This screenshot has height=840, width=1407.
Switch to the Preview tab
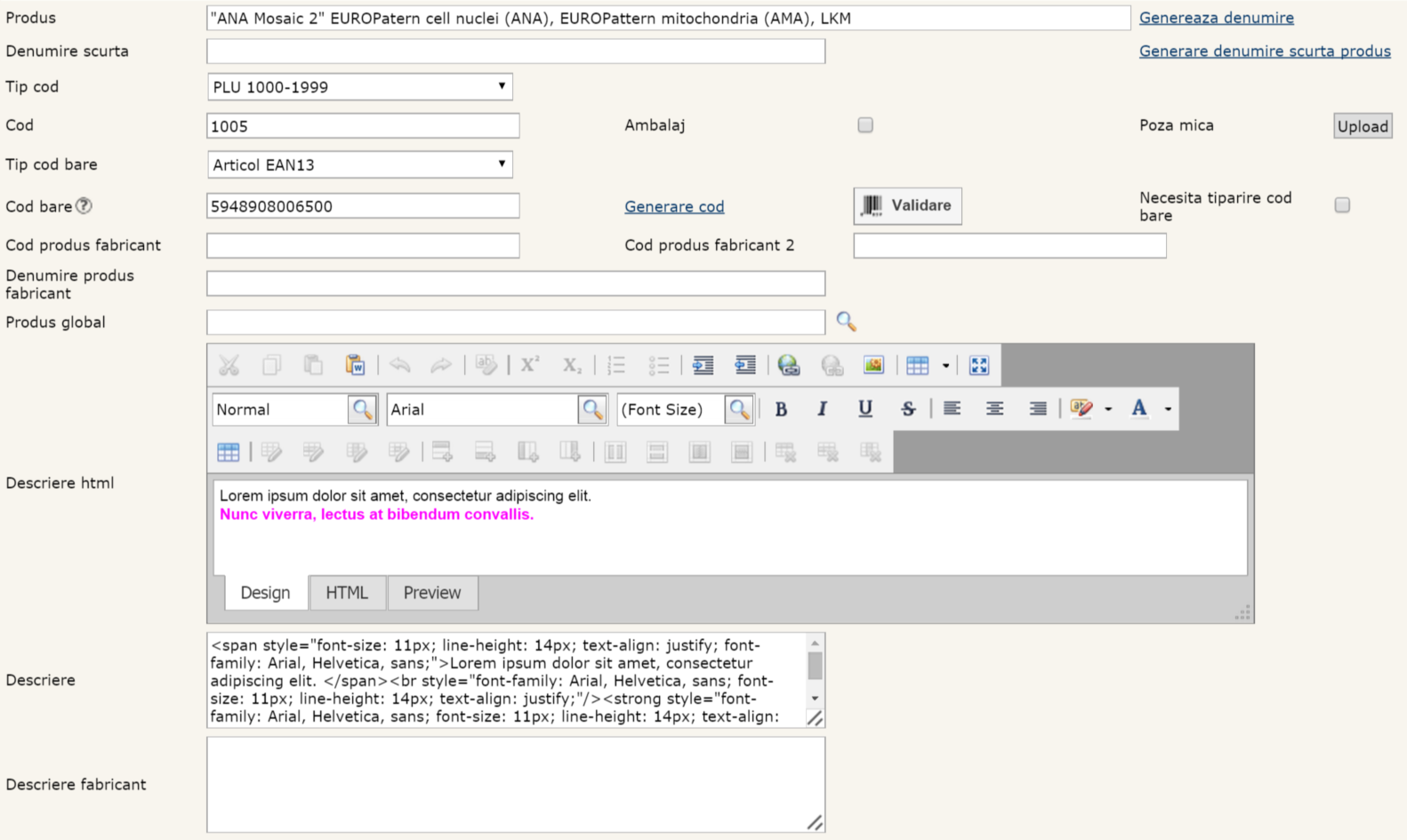(432, 593)
